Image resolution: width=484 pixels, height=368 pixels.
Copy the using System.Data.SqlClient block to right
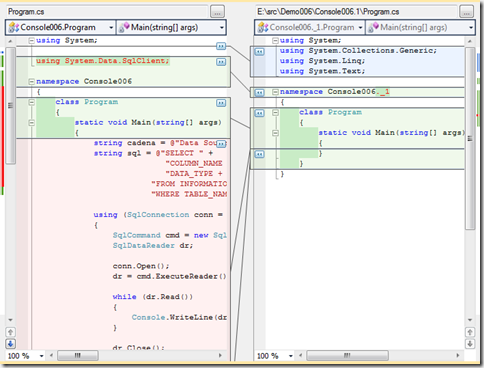pos(221,62)
